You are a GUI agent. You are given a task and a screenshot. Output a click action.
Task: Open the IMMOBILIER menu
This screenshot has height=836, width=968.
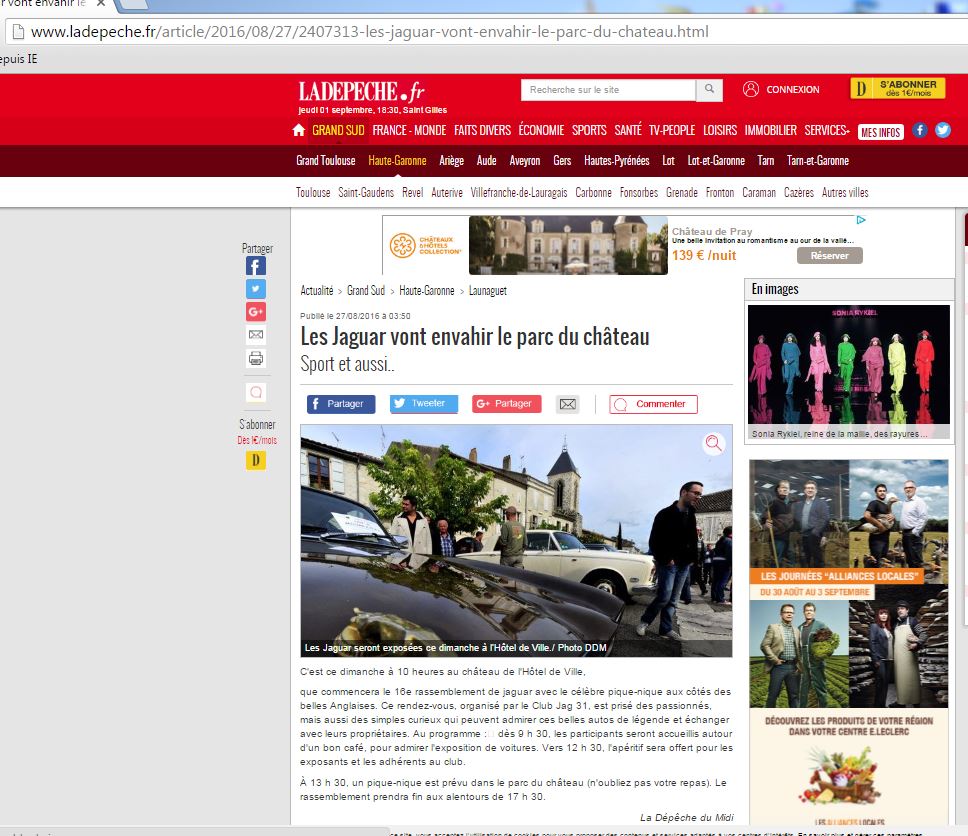pyautogui.click(x=770, y=130)
